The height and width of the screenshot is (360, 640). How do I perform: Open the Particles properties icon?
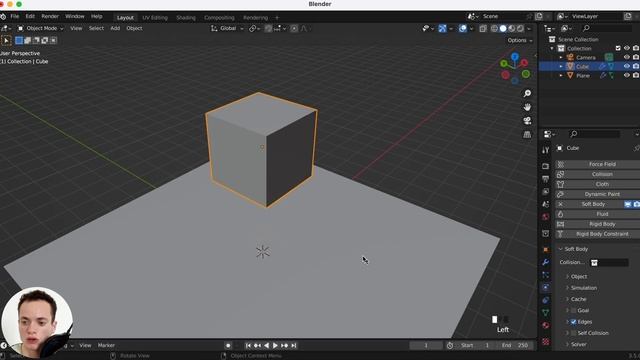pyautogui.click(x=545, y=275)
